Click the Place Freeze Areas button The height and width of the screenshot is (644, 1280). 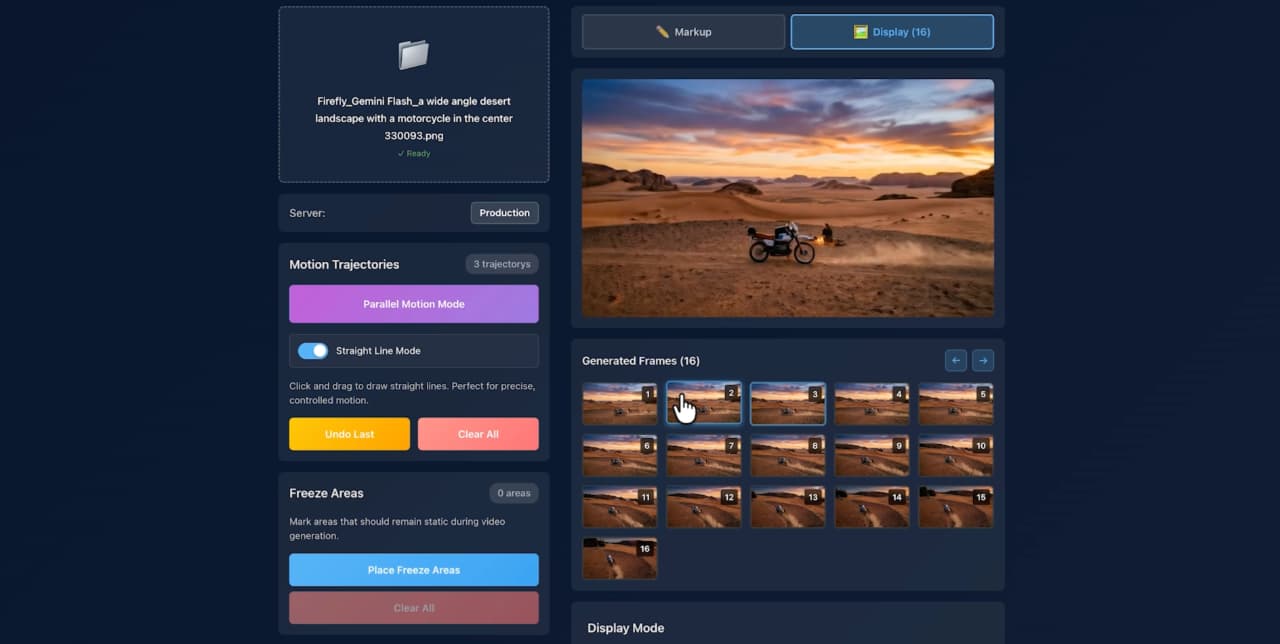click(413, 569)
